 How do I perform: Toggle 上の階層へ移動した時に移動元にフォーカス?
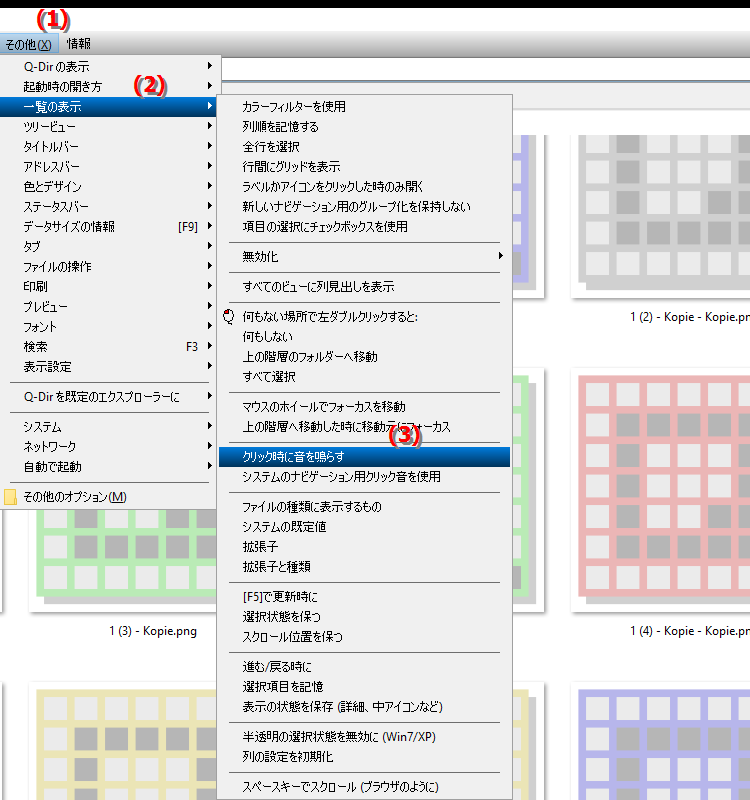[364, 426]
